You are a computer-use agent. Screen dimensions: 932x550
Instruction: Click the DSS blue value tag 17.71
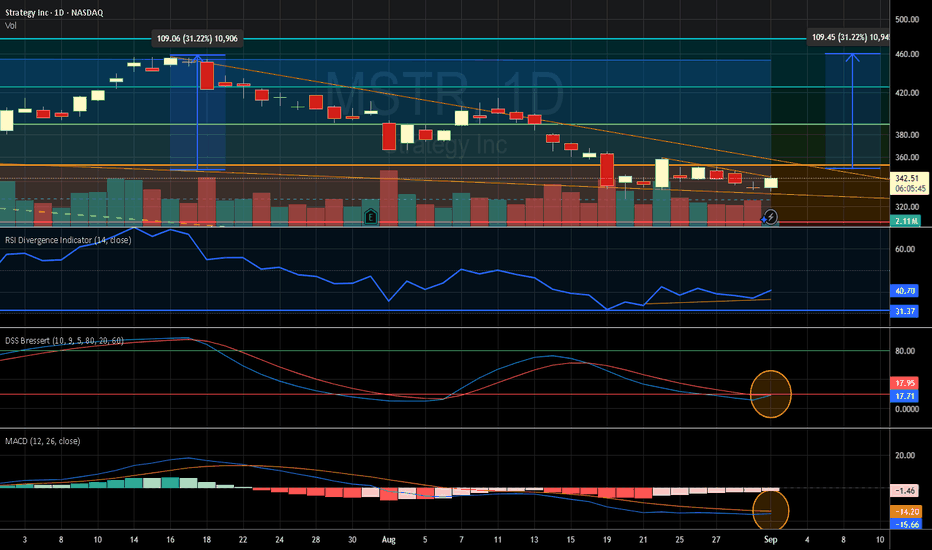905,396
